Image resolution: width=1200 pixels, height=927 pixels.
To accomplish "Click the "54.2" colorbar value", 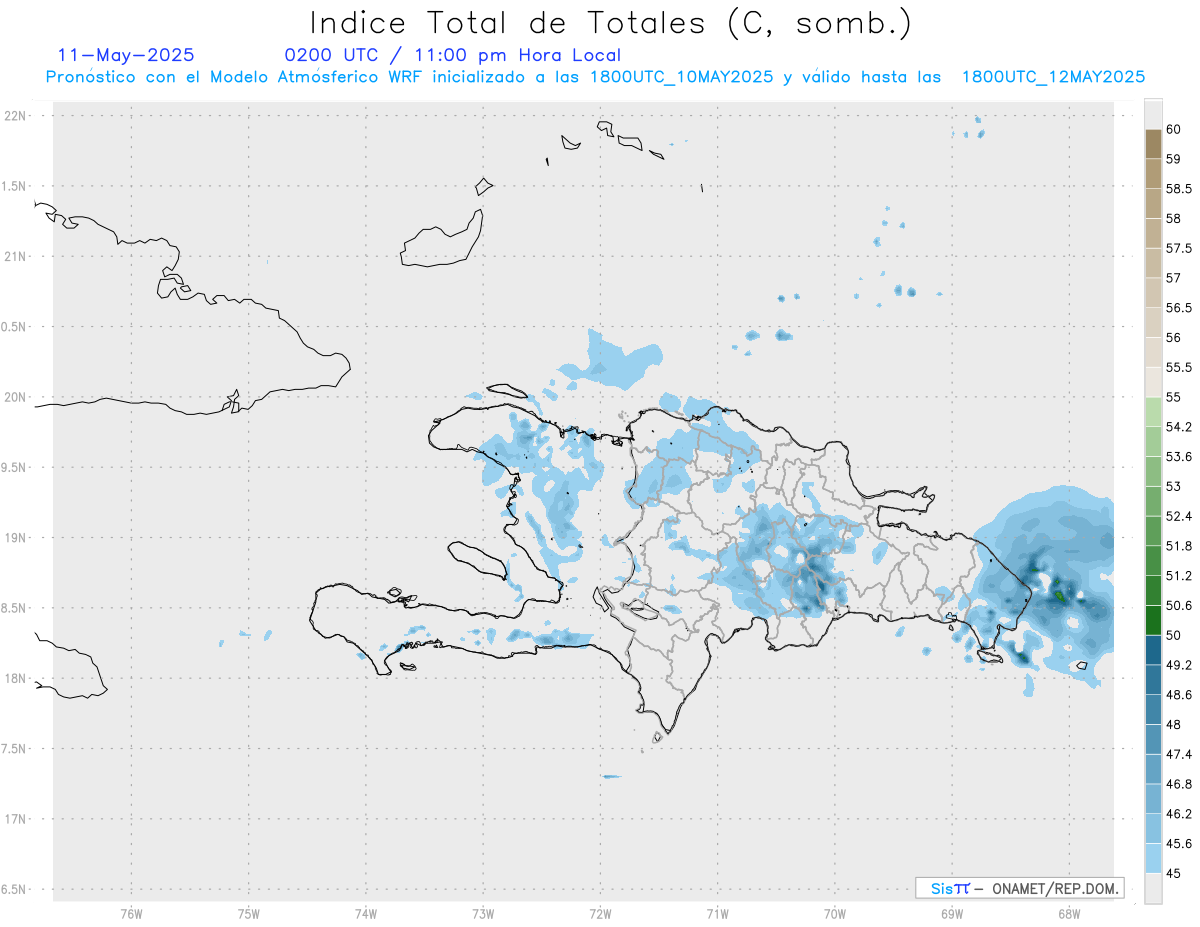I will (x=1179, y=427).
